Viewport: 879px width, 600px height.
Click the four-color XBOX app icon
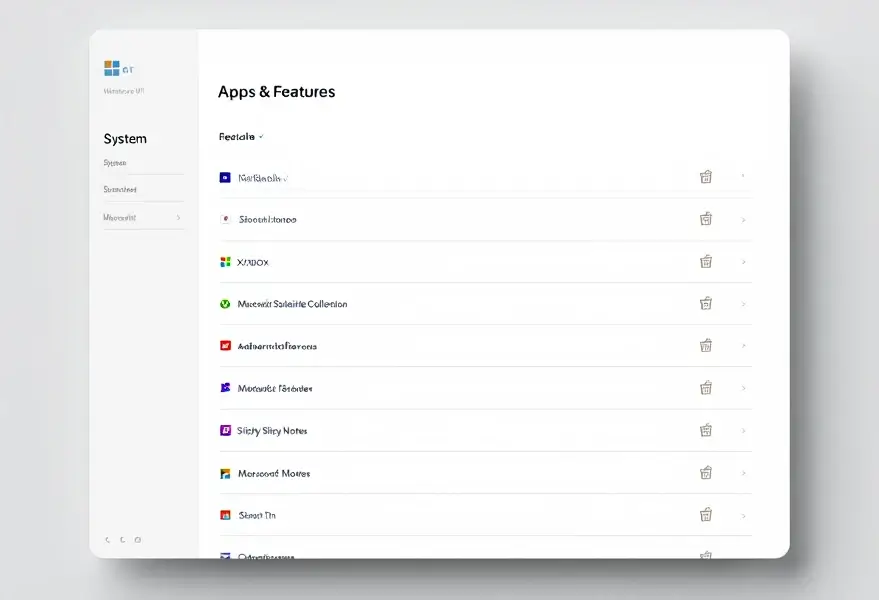coord(225,262)
